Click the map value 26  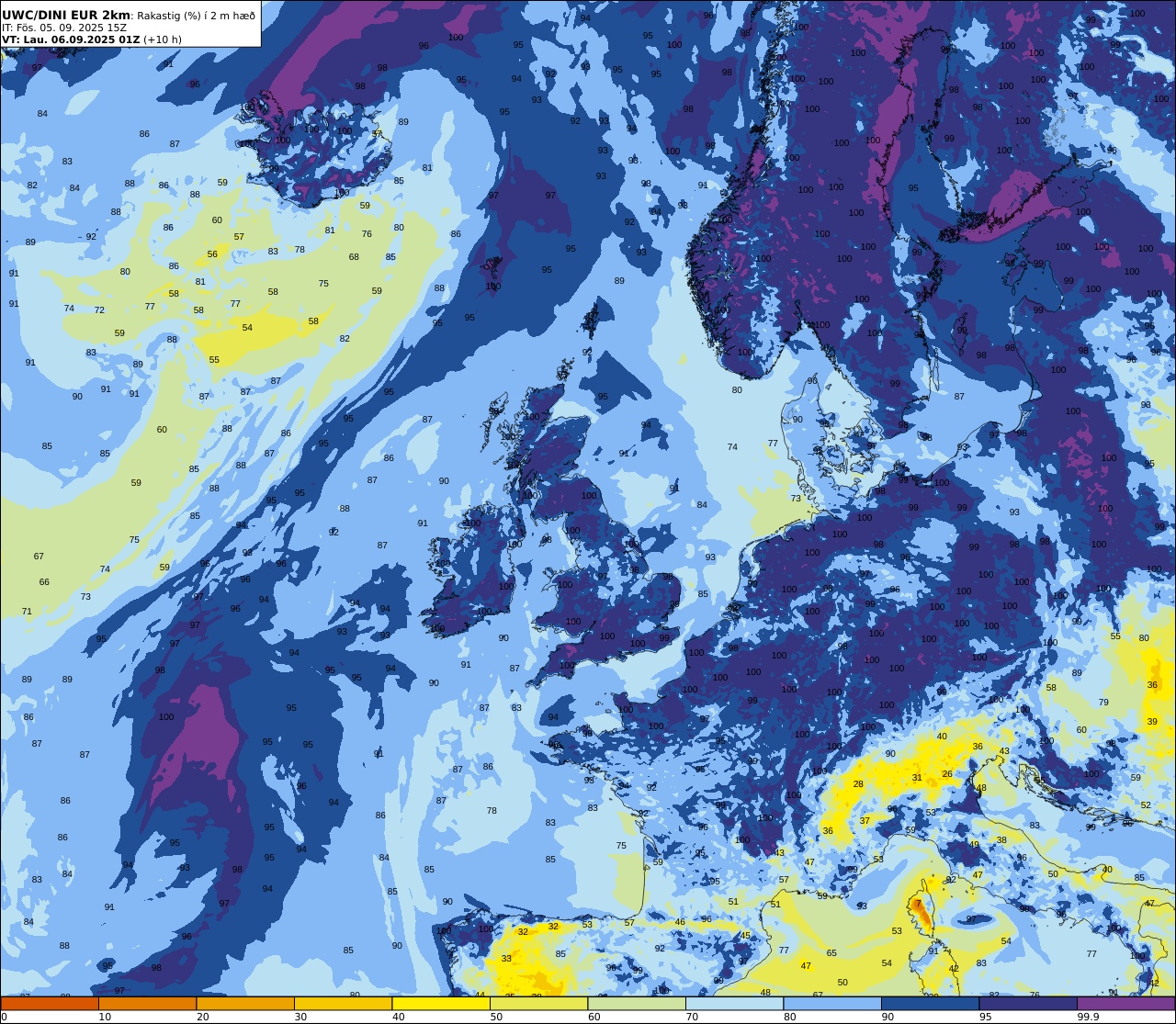pyautogui.click(x=947, y=773)
